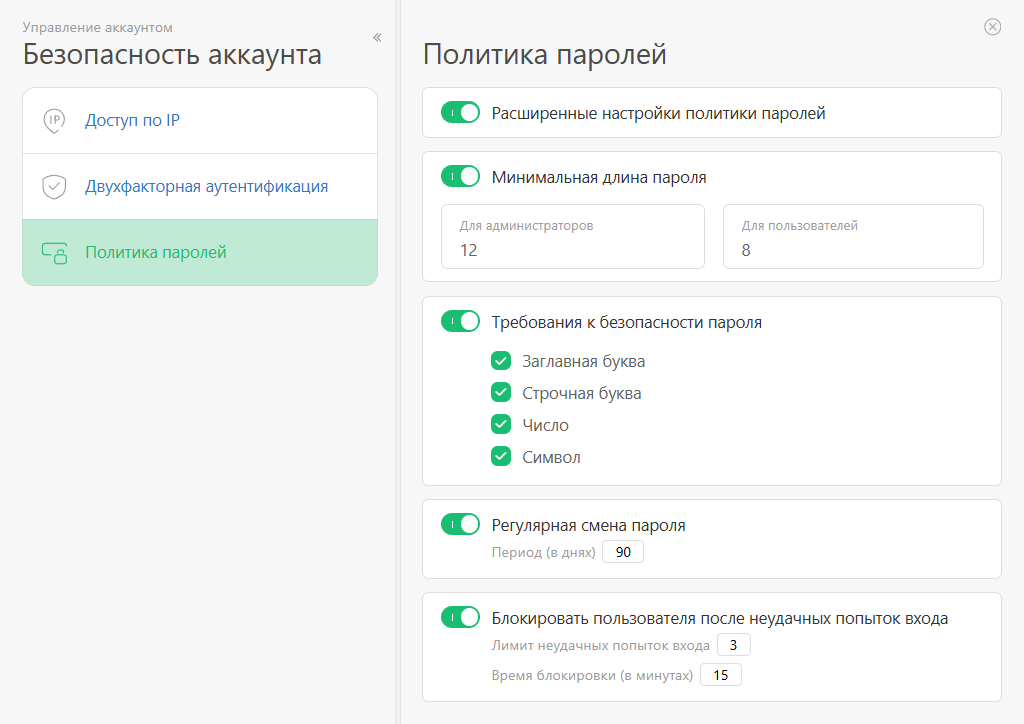Collapse the sidebar with double chevron

(x=377, y=37)
